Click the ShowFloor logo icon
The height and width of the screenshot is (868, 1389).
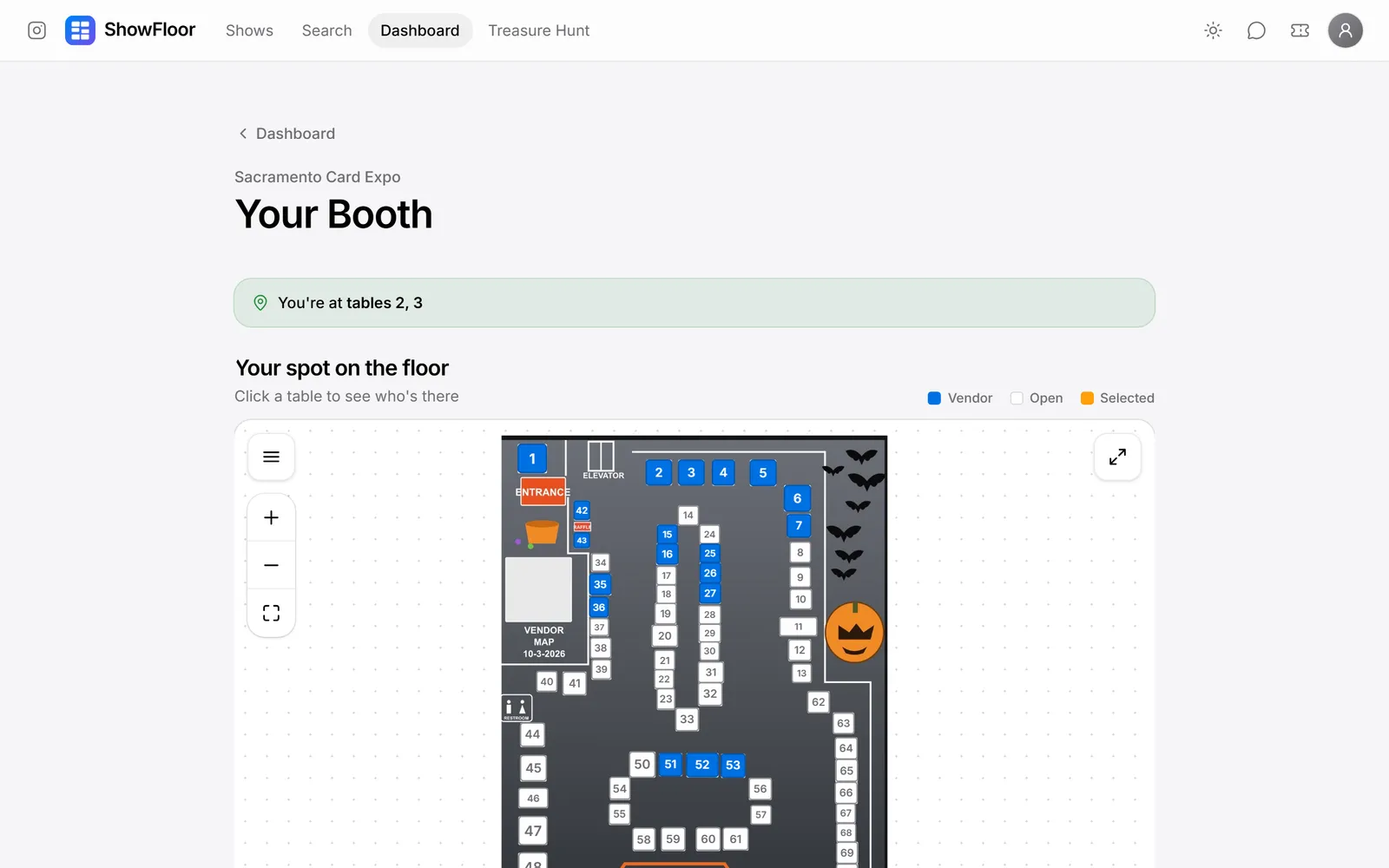pyautogui.click(x=80, y=30)
